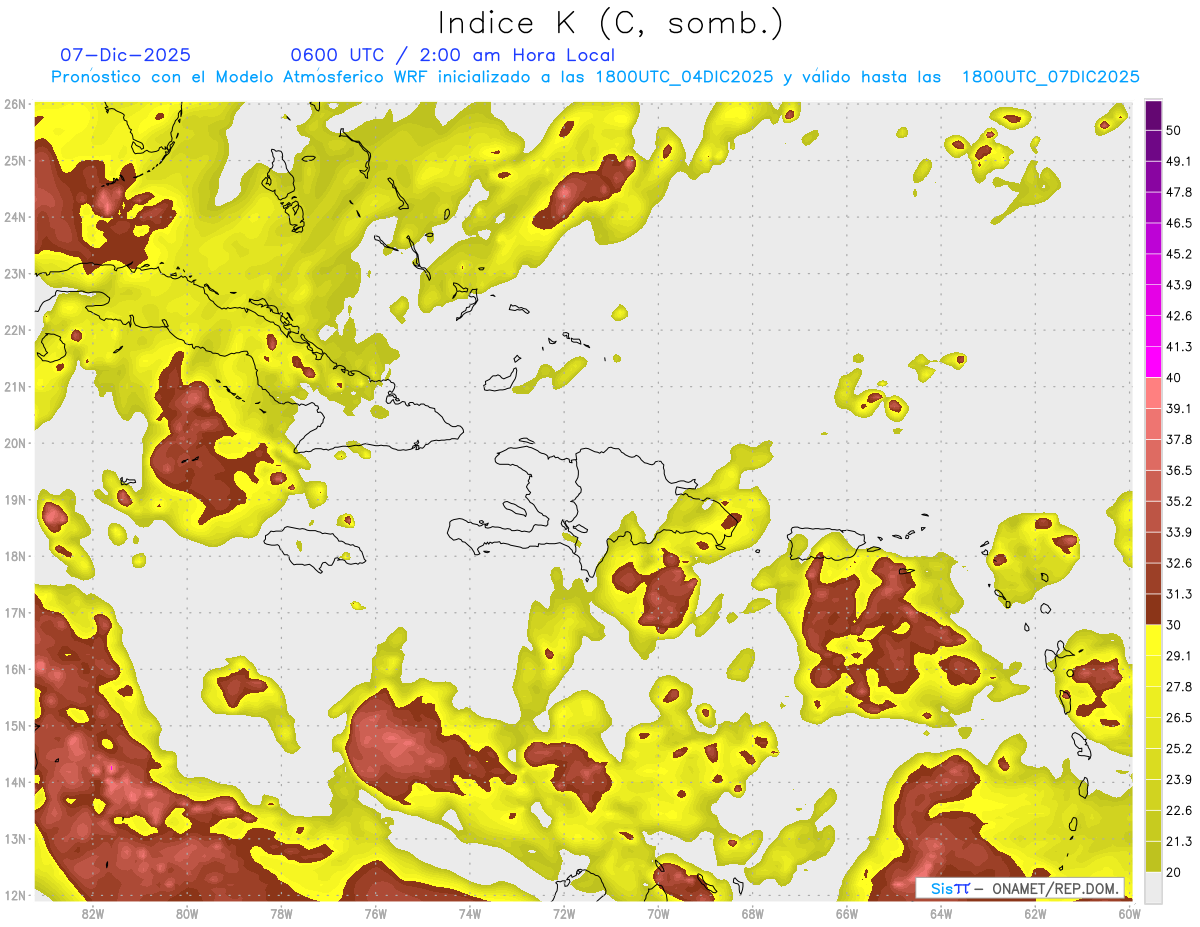Click the colorbar label "21.3"
1200x927 pixels.
click(x=1178, y=841)
